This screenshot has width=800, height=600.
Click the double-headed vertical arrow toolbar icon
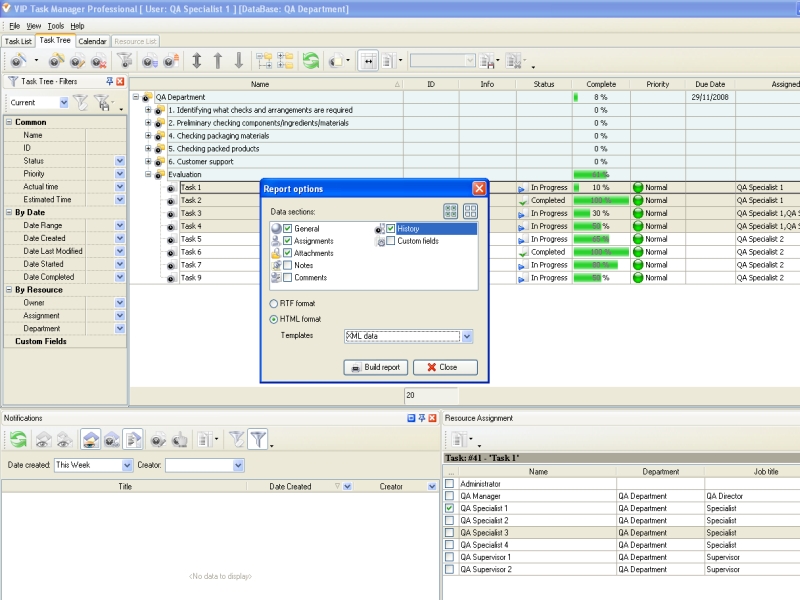[196, 61]
